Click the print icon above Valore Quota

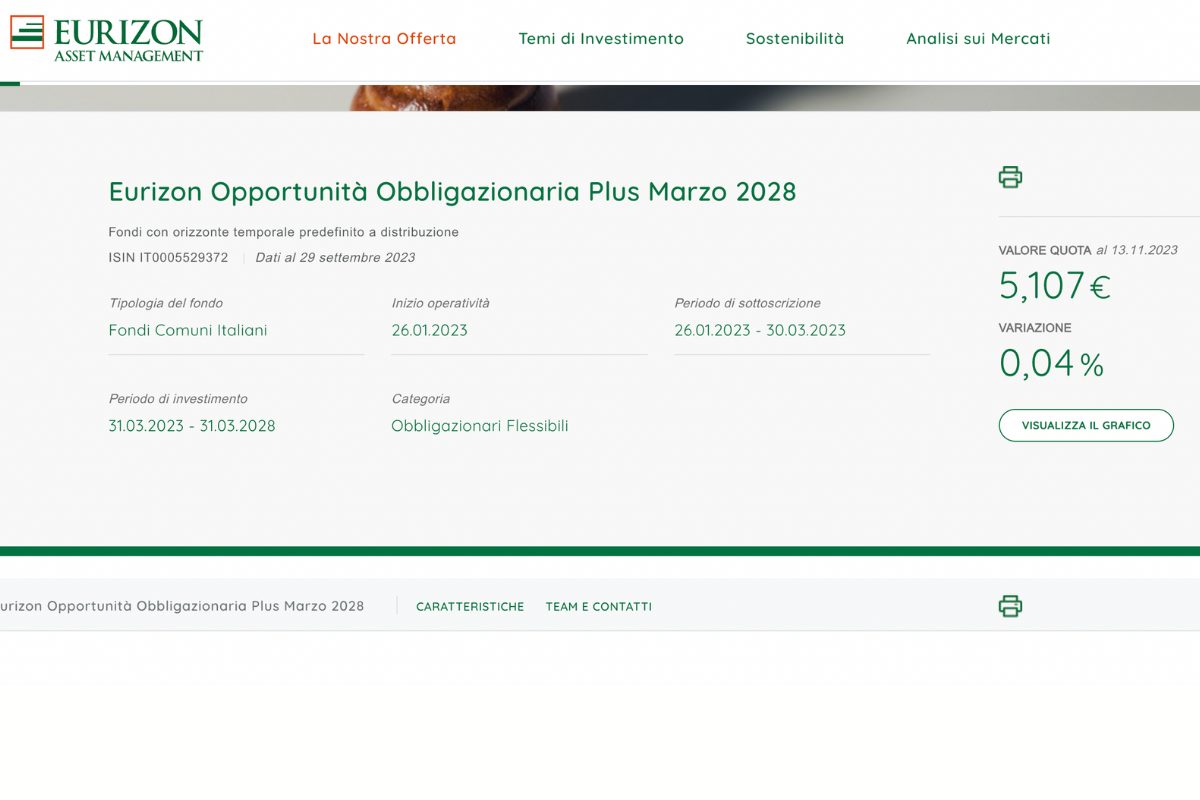(1010, 178)
